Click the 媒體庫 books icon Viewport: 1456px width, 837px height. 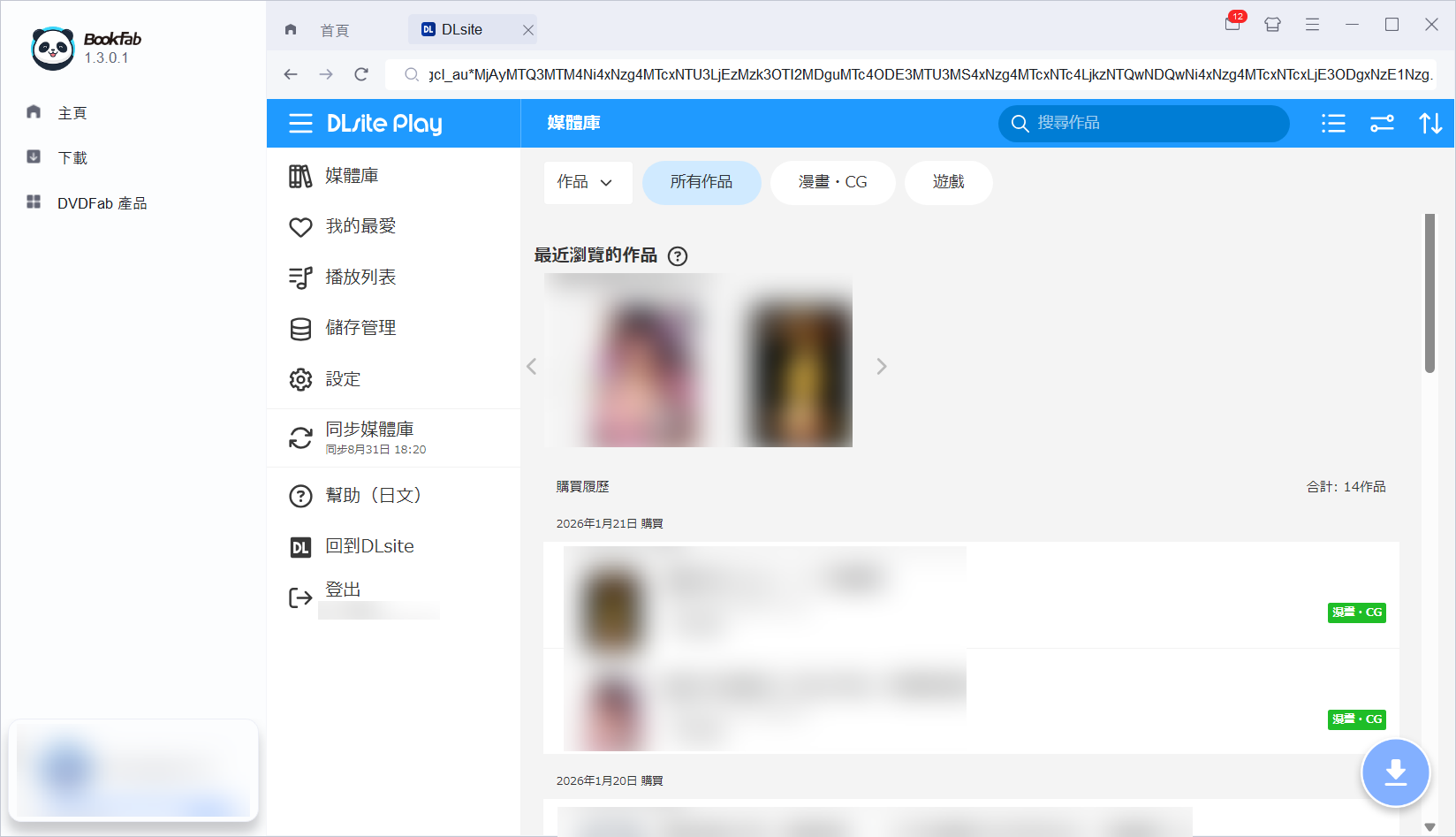point(300,177)
